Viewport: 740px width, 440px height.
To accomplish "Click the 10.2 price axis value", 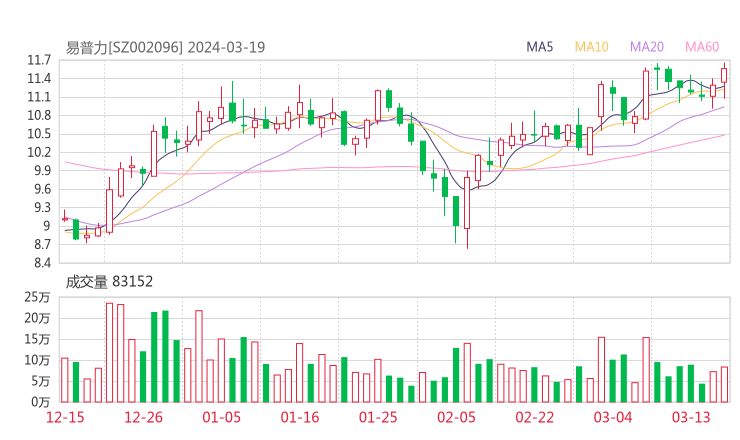I will click(x=39, y=152).
